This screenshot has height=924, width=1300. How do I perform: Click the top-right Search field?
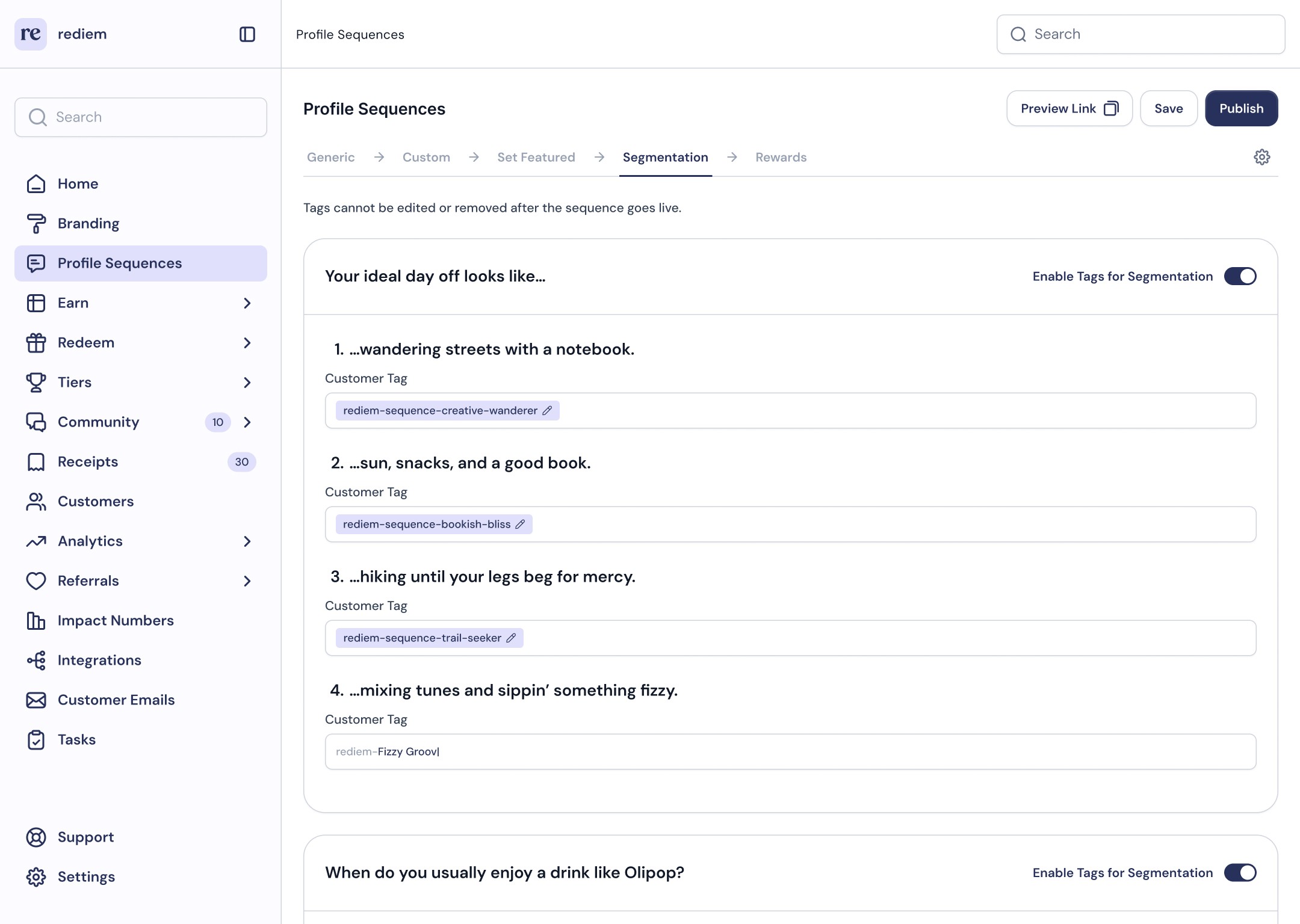tap(1141, 34)
